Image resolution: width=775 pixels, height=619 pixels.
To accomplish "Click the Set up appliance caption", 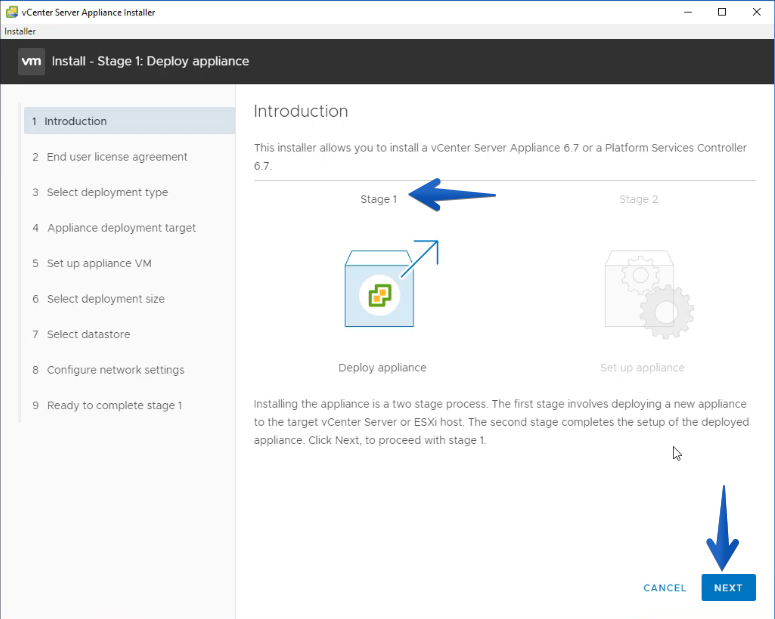I will tap(642, 367).
